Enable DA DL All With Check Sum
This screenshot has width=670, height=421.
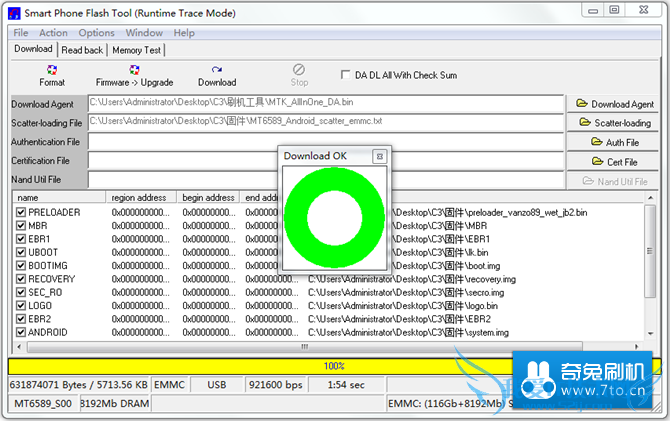pos(346,75)
